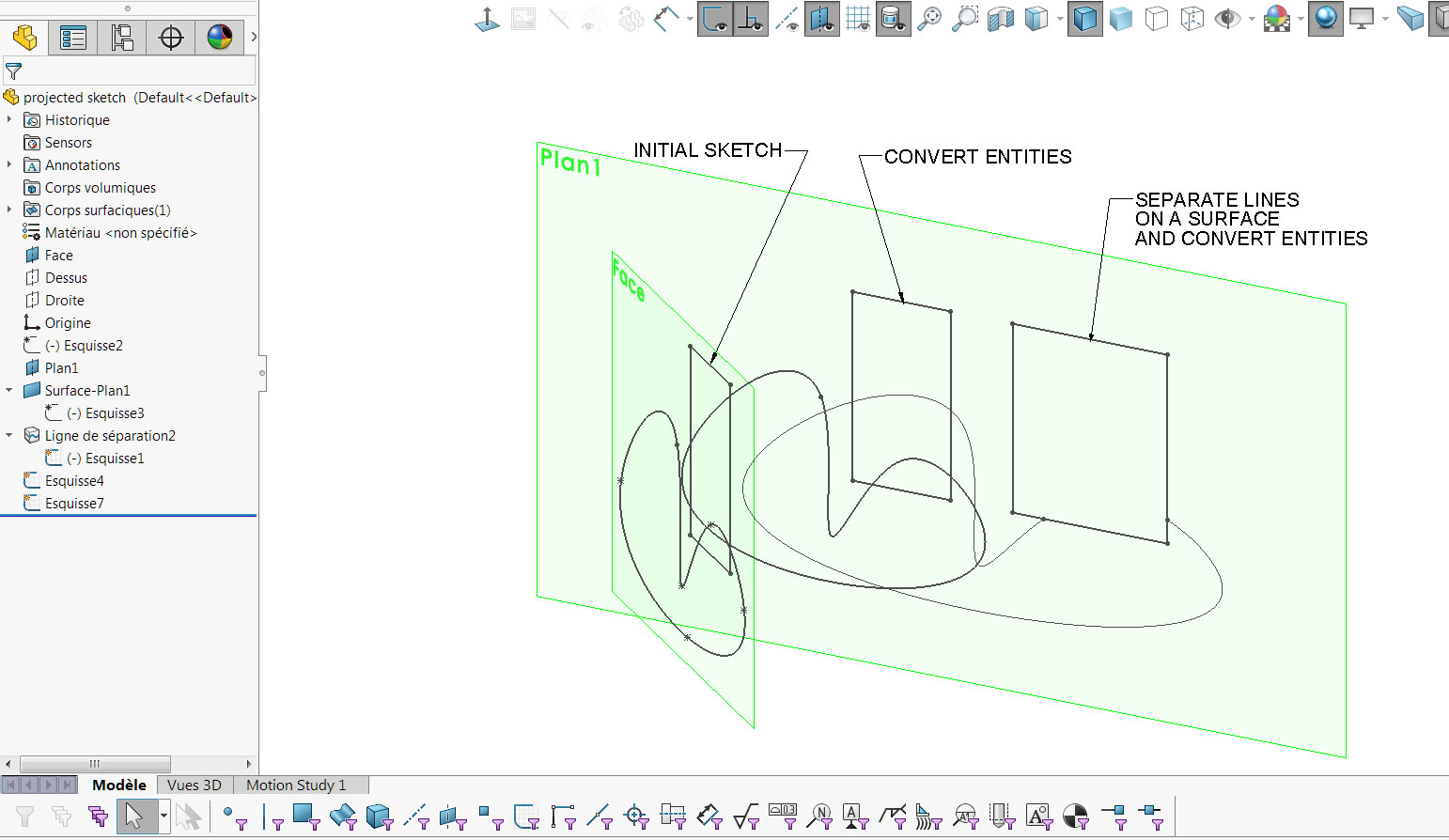Toggle the grid display in the view toolbar

858,18
